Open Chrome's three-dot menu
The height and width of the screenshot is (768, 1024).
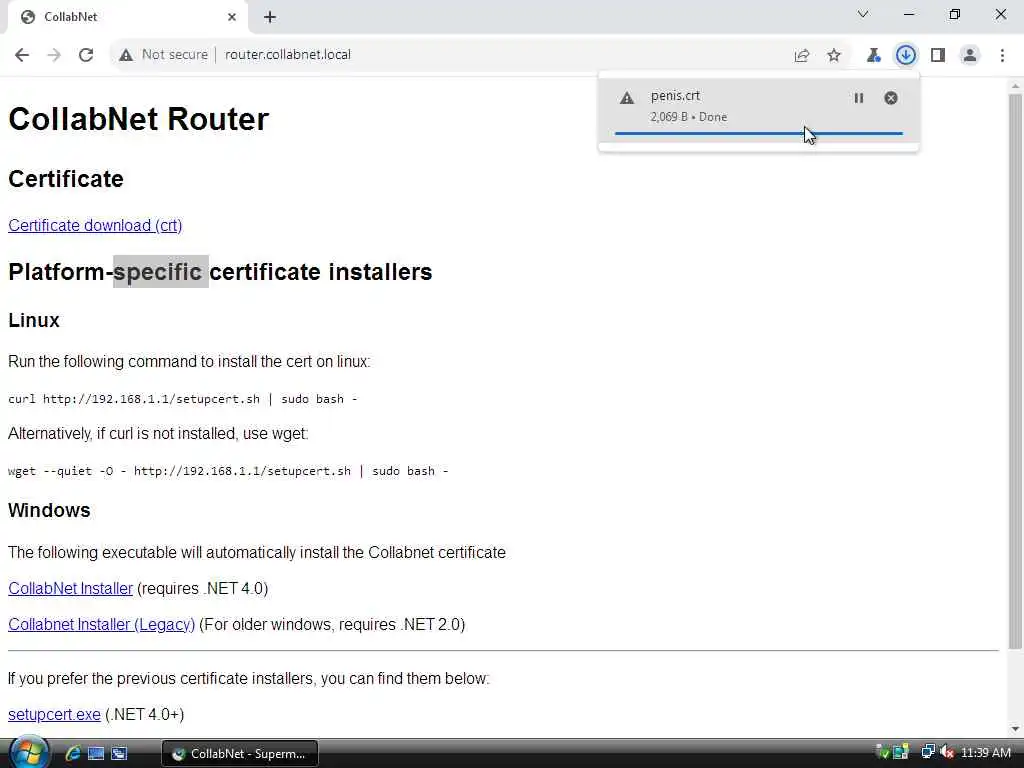1002,56
